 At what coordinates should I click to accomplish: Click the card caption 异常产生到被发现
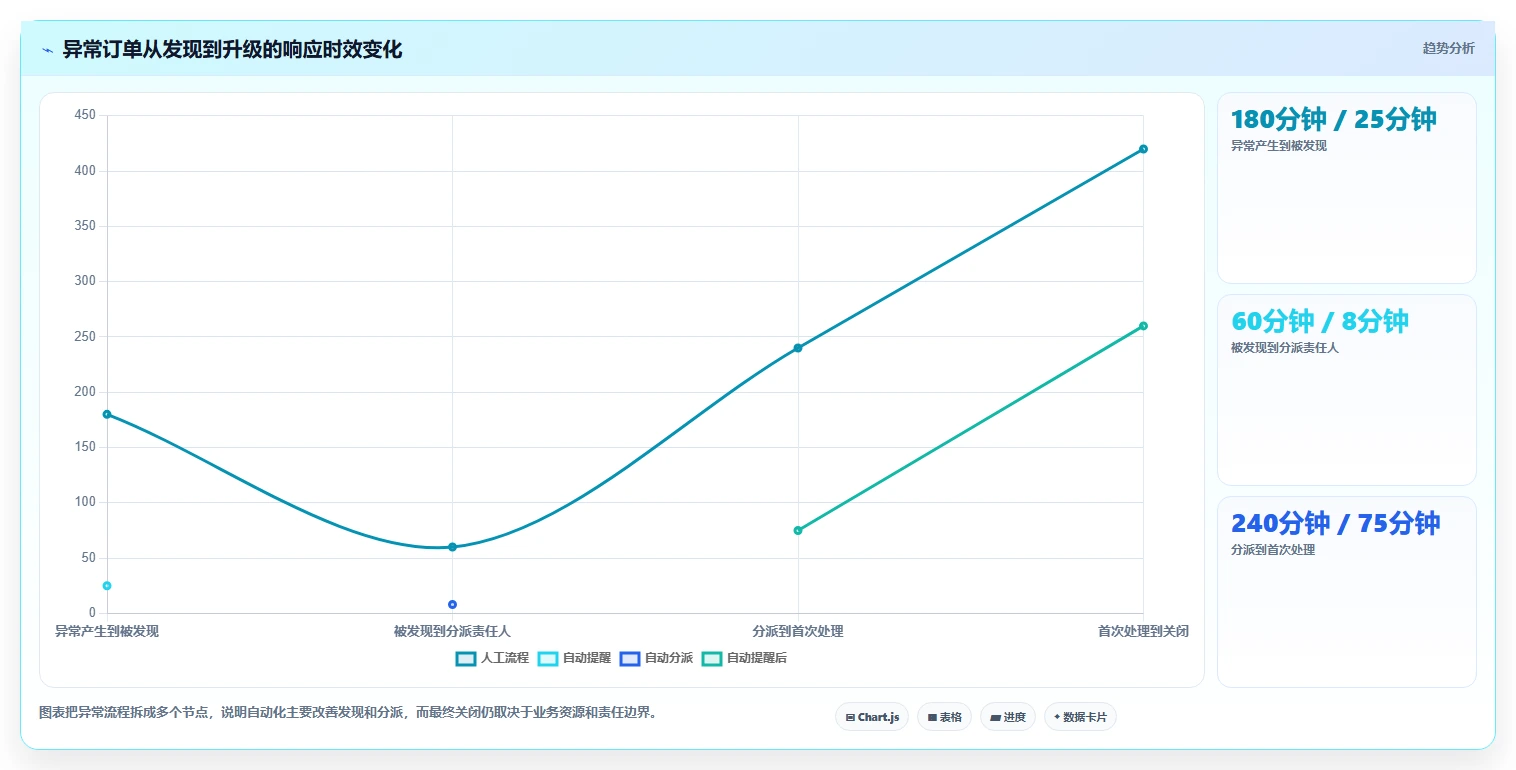(1278, 146)
